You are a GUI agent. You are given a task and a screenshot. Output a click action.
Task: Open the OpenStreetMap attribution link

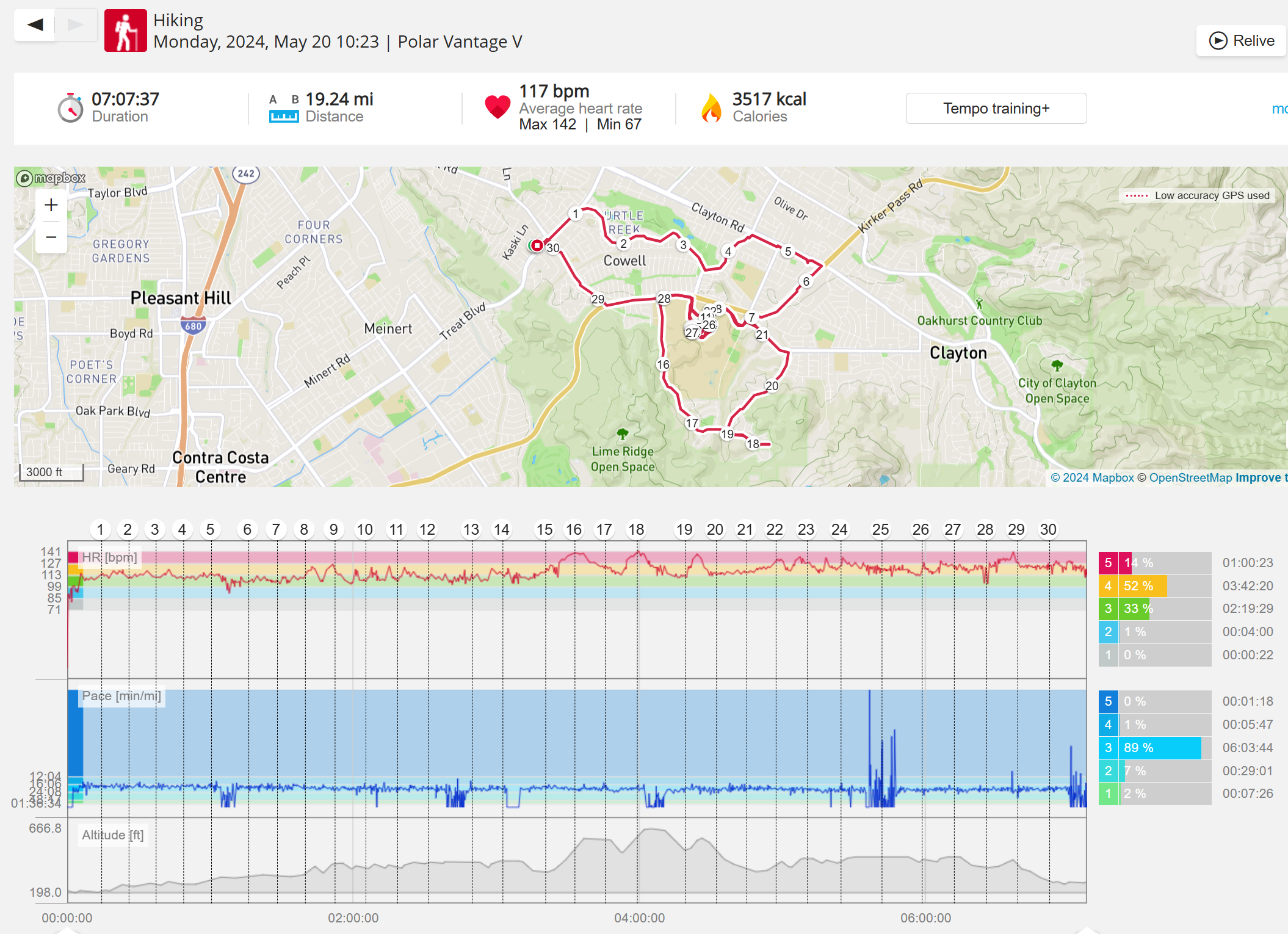pyautogui.click(x=1190, y=478)
